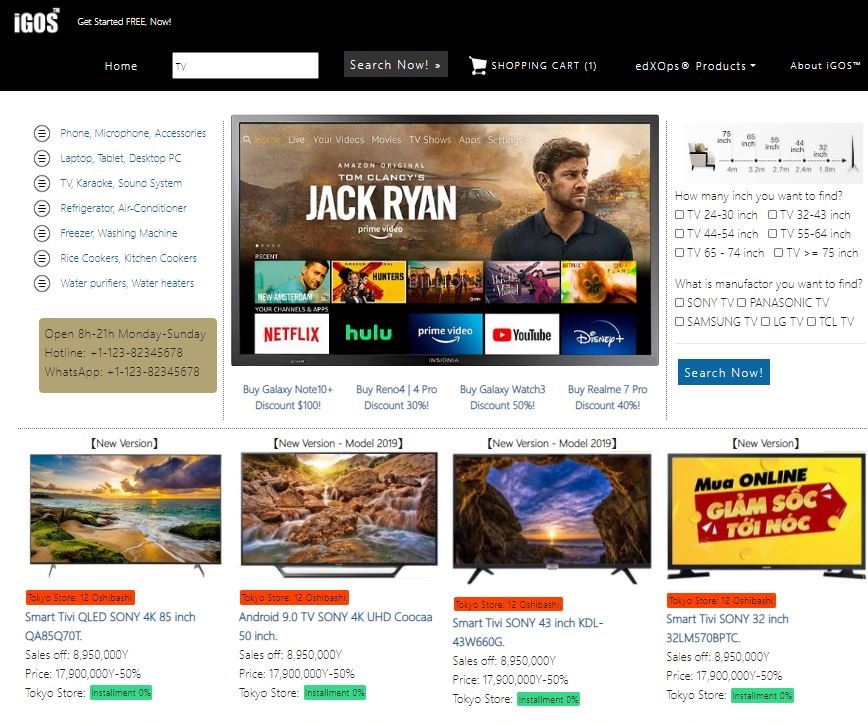The image size is (868, 724).
Task: Open SHOPPING CART (1) in the navbar
Action: tap(544, 66)
